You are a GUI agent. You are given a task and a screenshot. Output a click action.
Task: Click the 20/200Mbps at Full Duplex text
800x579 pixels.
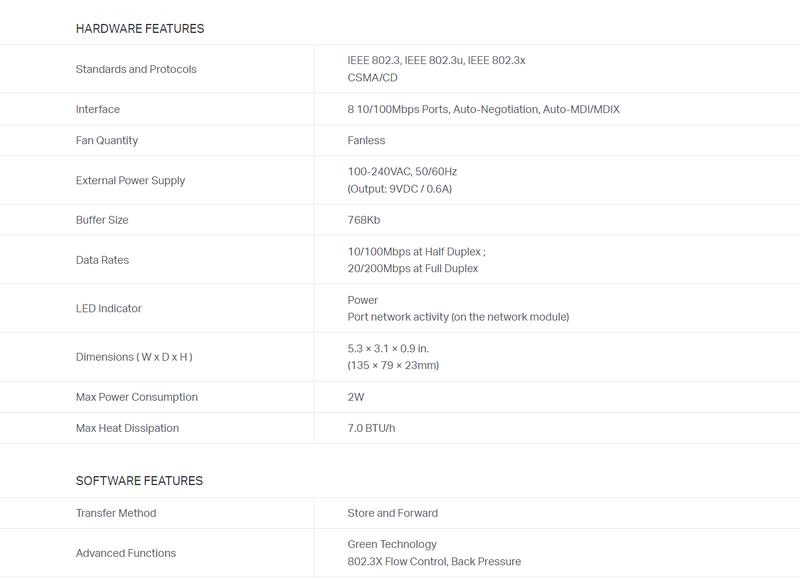(x=413, y=268)
